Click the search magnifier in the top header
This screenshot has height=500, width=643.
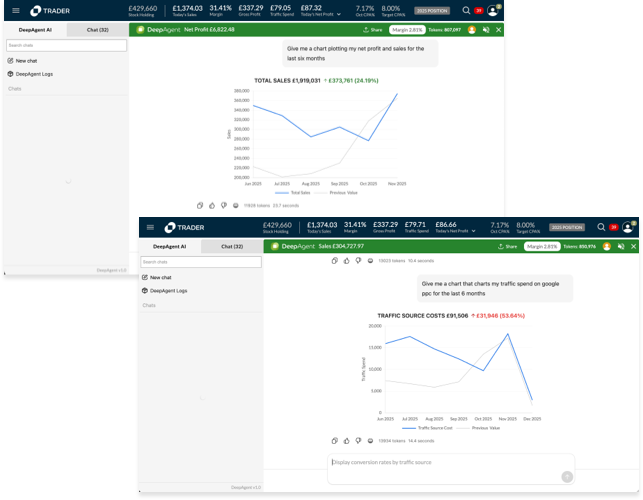pos(466,11)
